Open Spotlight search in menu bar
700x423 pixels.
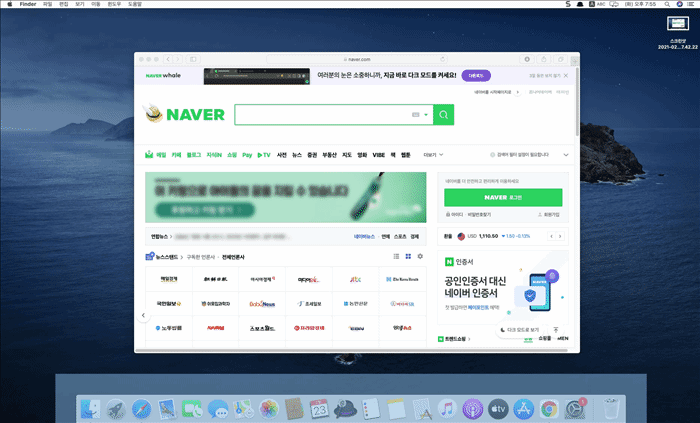(667, 4)
